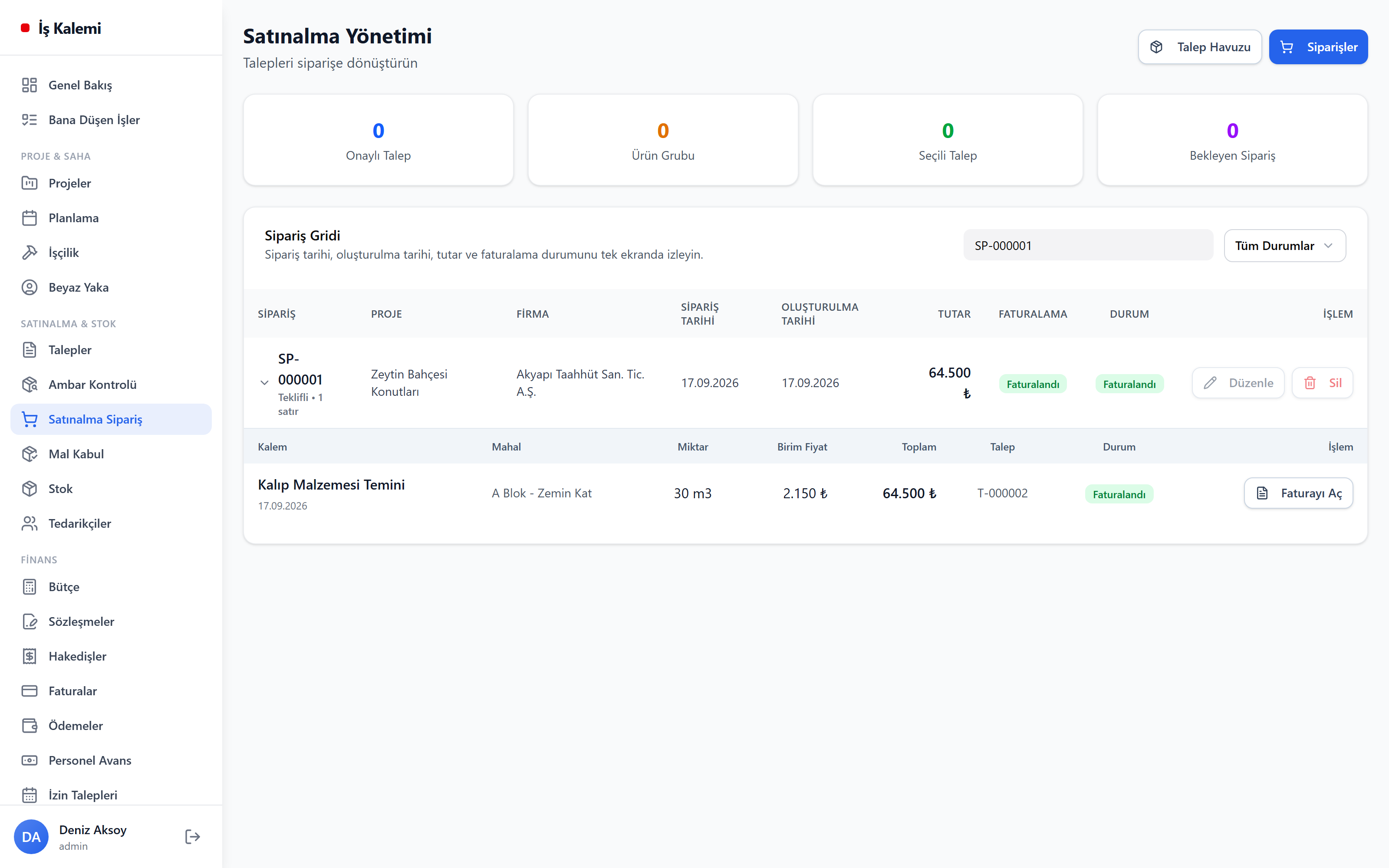
Task: Collapse the SP-000001 order row chevron
Action: [x=264, y=383]
